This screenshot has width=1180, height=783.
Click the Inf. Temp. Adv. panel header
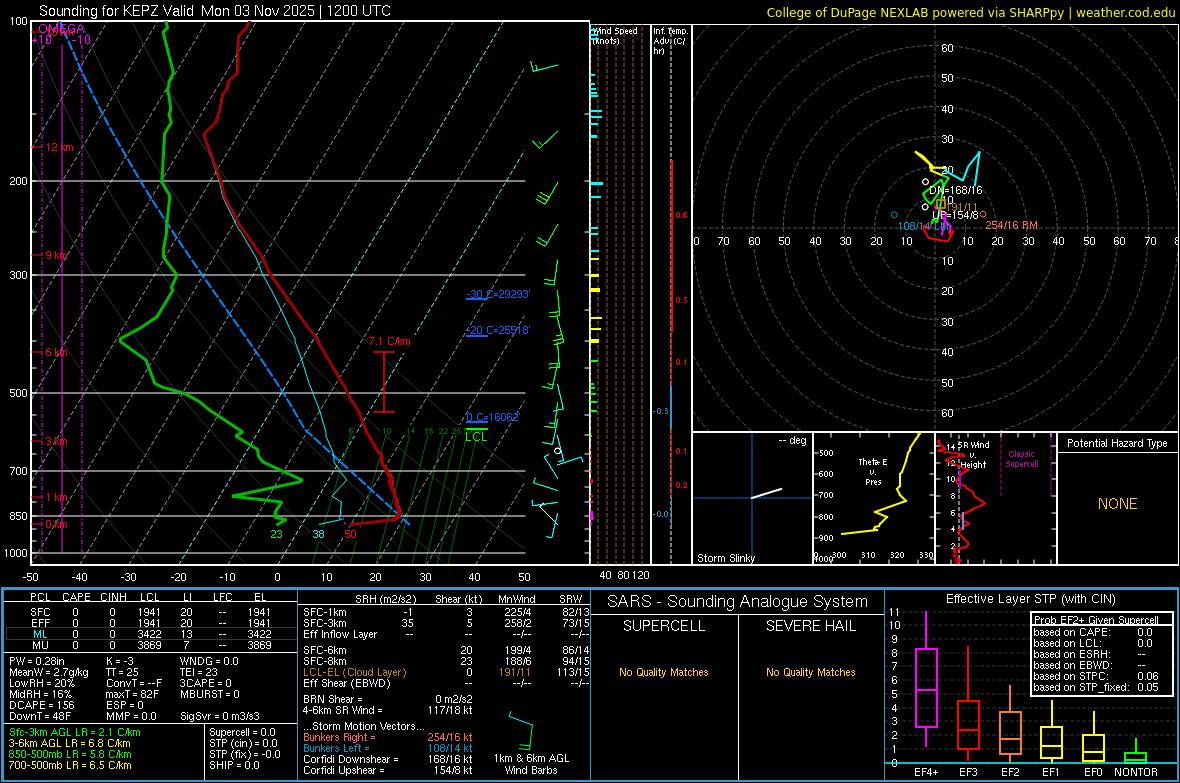coord(670,41)
